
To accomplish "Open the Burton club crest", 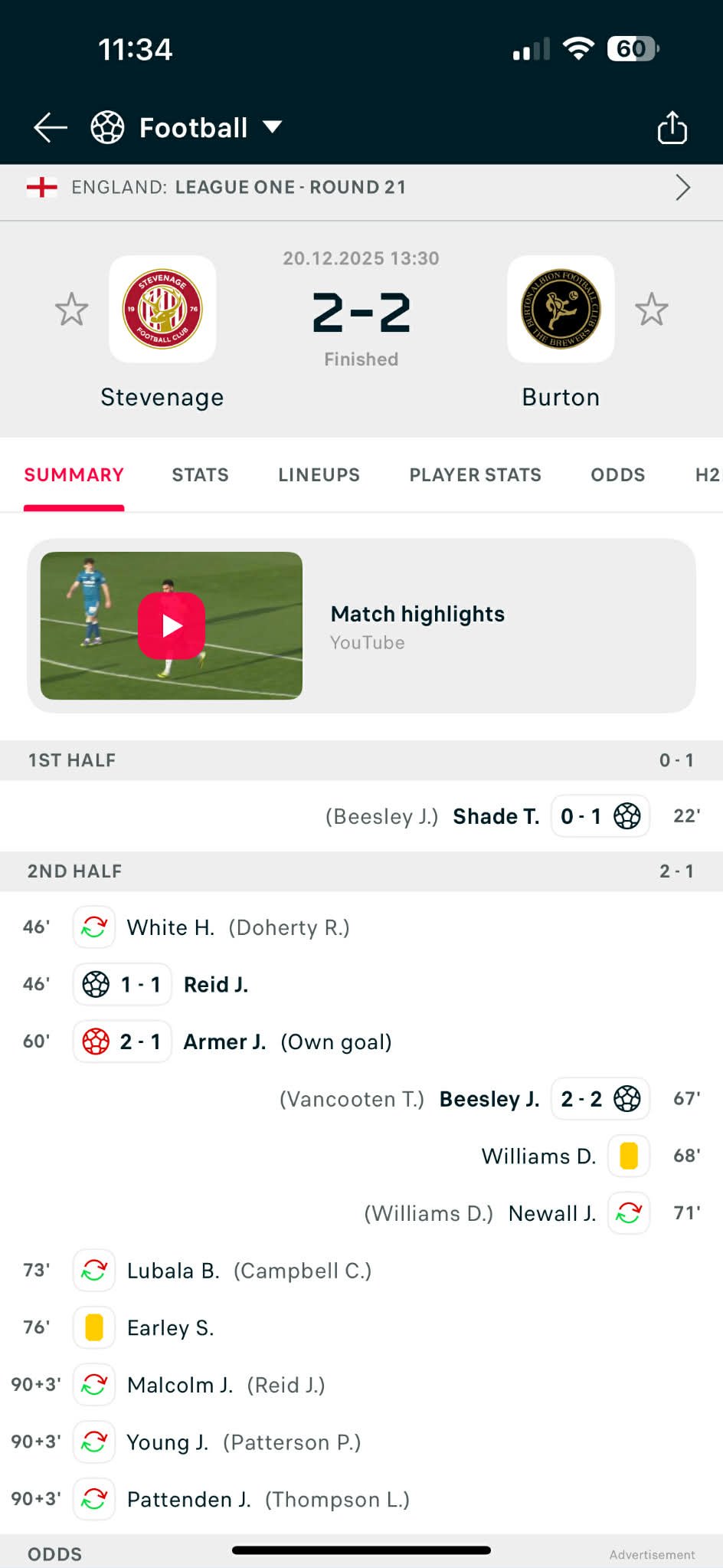I will point(560,309).
